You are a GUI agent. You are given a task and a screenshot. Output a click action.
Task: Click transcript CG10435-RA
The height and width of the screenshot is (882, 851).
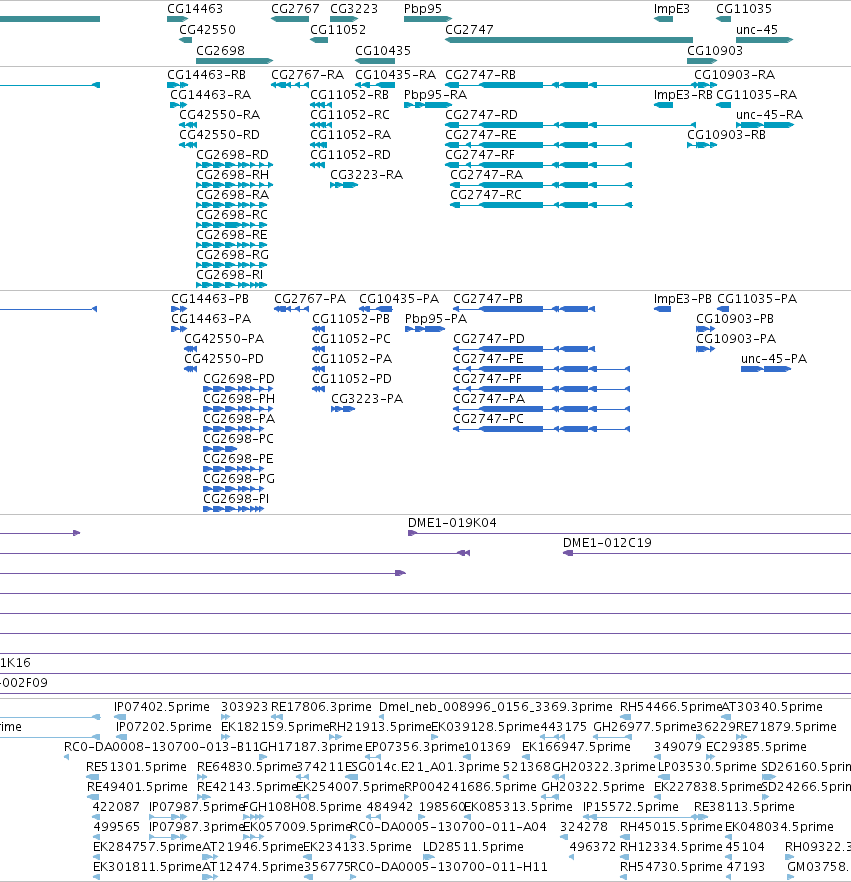395,75
